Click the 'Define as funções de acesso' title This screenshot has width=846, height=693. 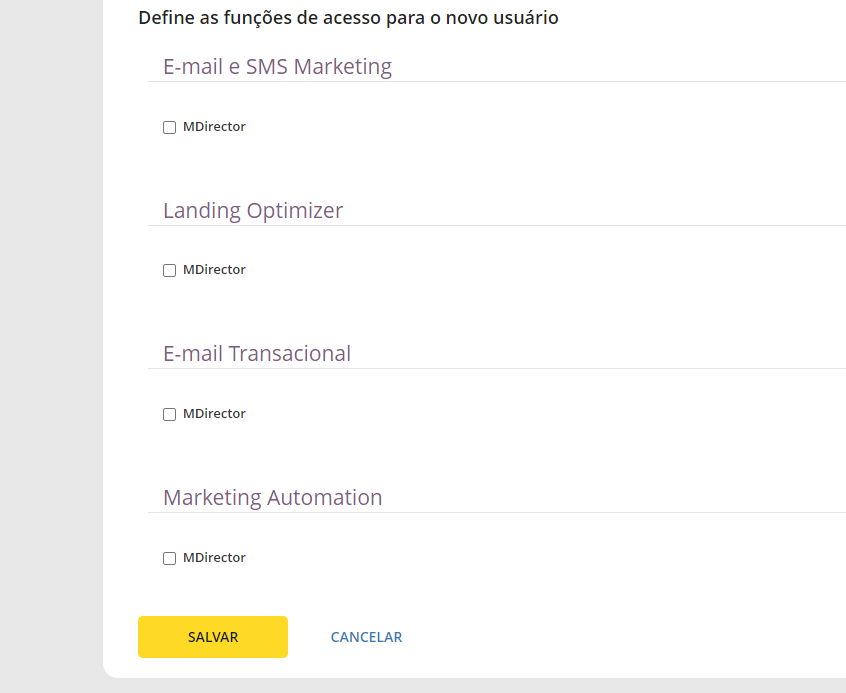click(348, 18)
